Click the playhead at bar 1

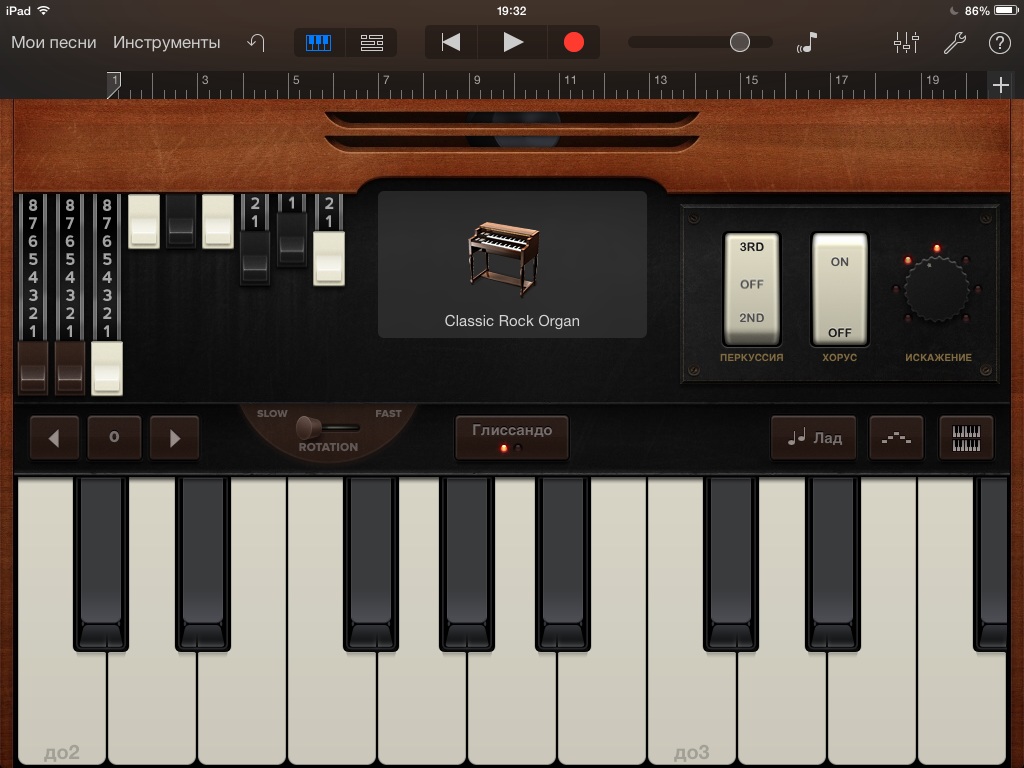click(114, 85)
